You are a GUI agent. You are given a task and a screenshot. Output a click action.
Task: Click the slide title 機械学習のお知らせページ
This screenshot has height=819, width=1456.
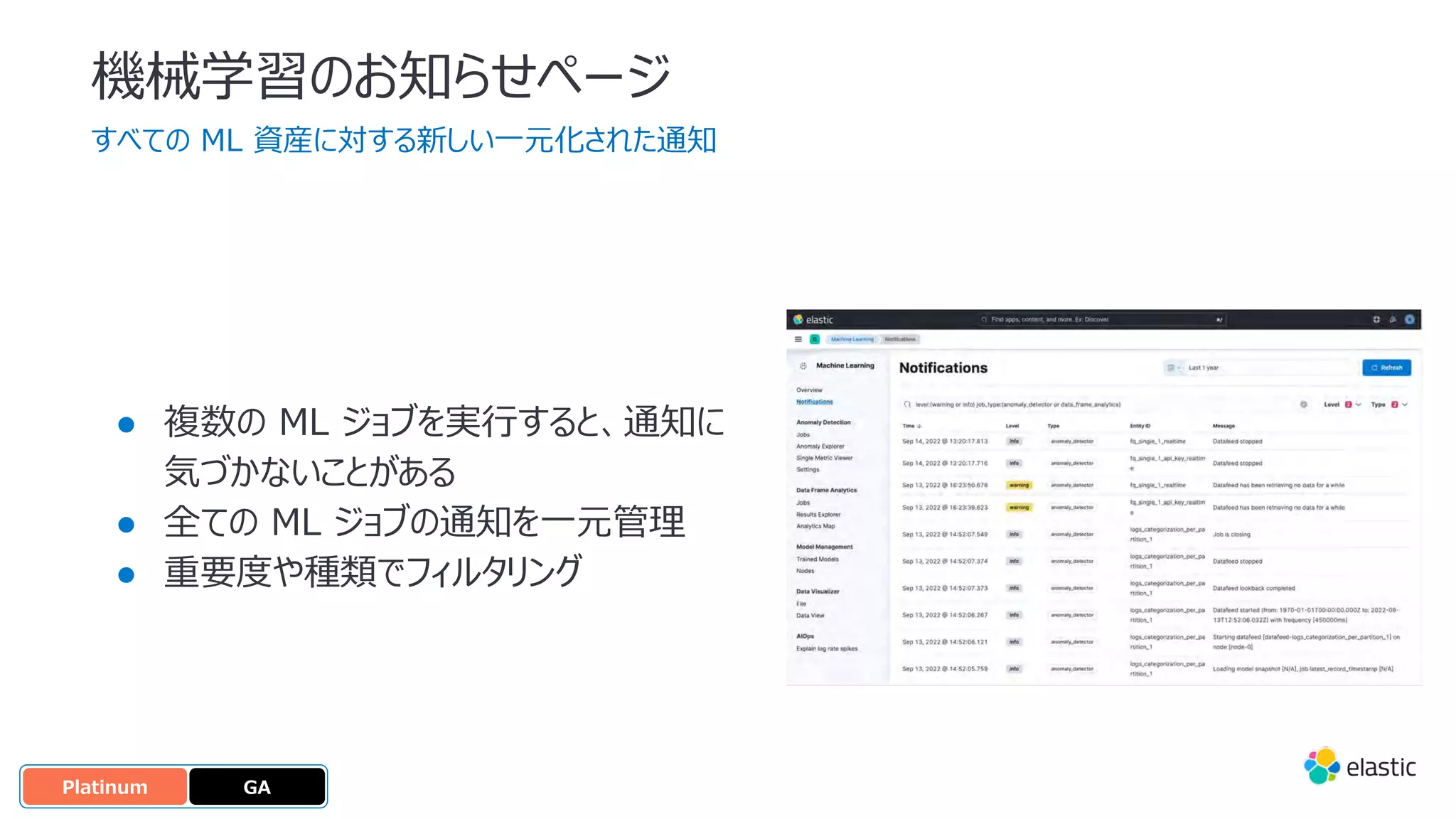[x=381, y=75]
